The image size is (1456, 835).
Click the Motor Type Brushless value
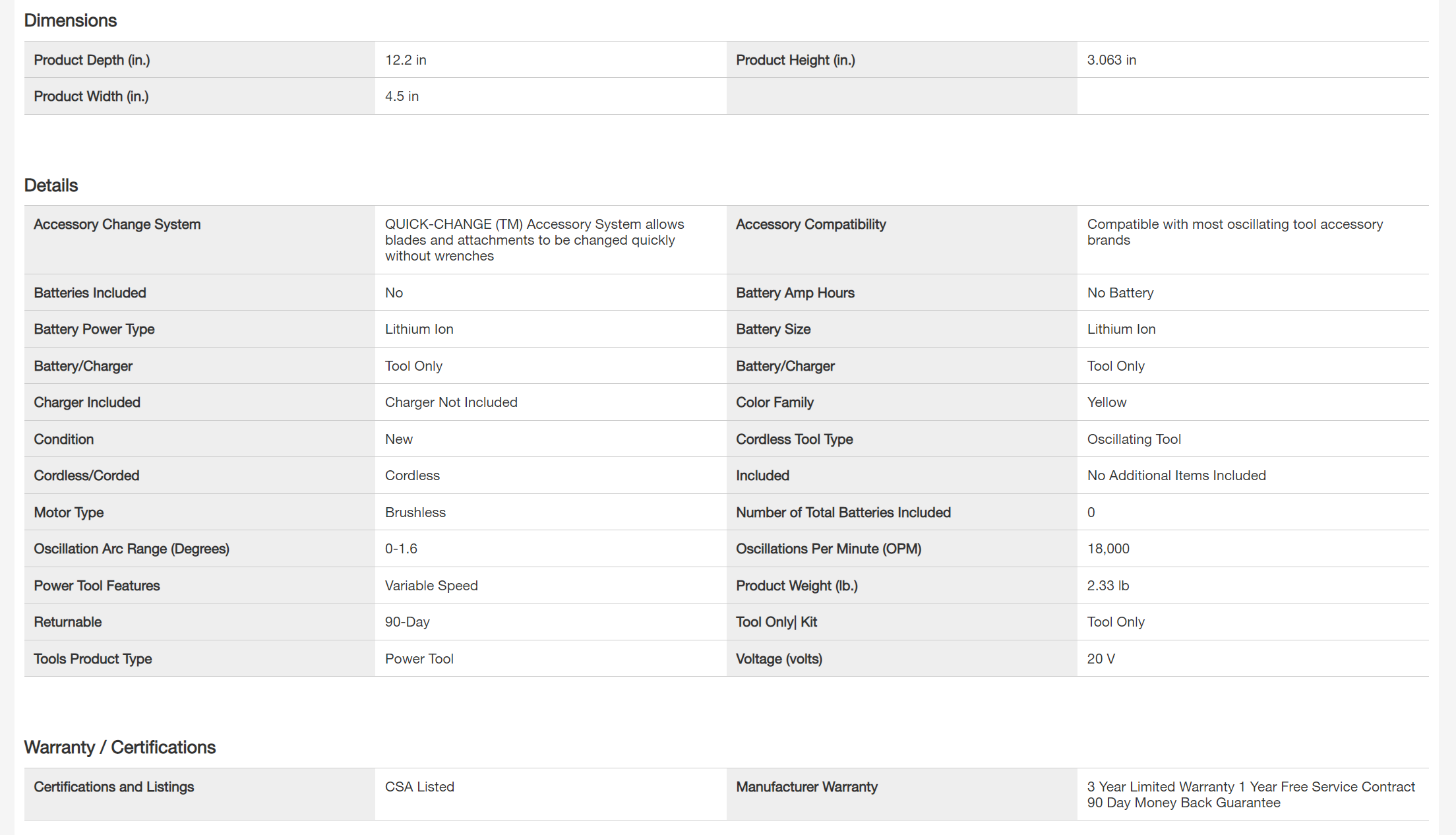pyautogui.click(x=415, y=512)
